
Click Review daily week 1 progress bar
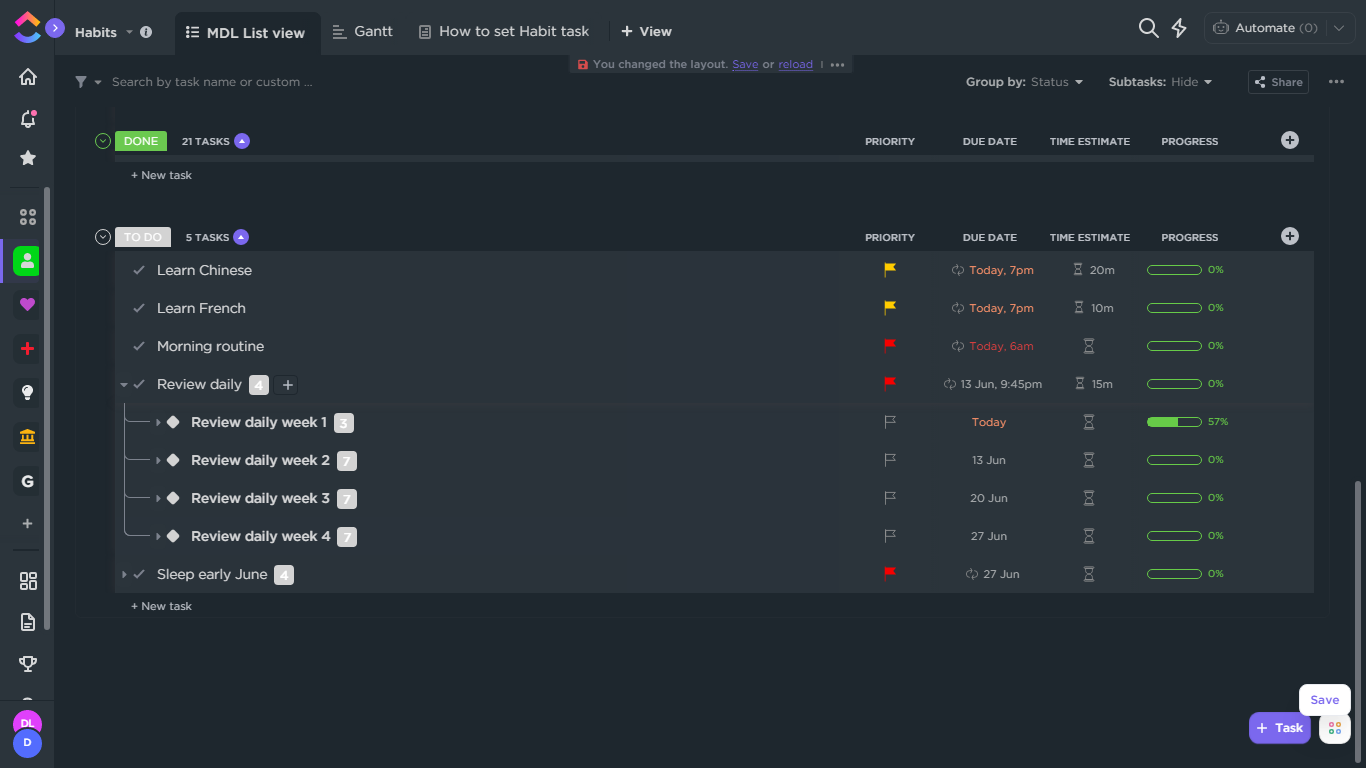[1174, 422]
